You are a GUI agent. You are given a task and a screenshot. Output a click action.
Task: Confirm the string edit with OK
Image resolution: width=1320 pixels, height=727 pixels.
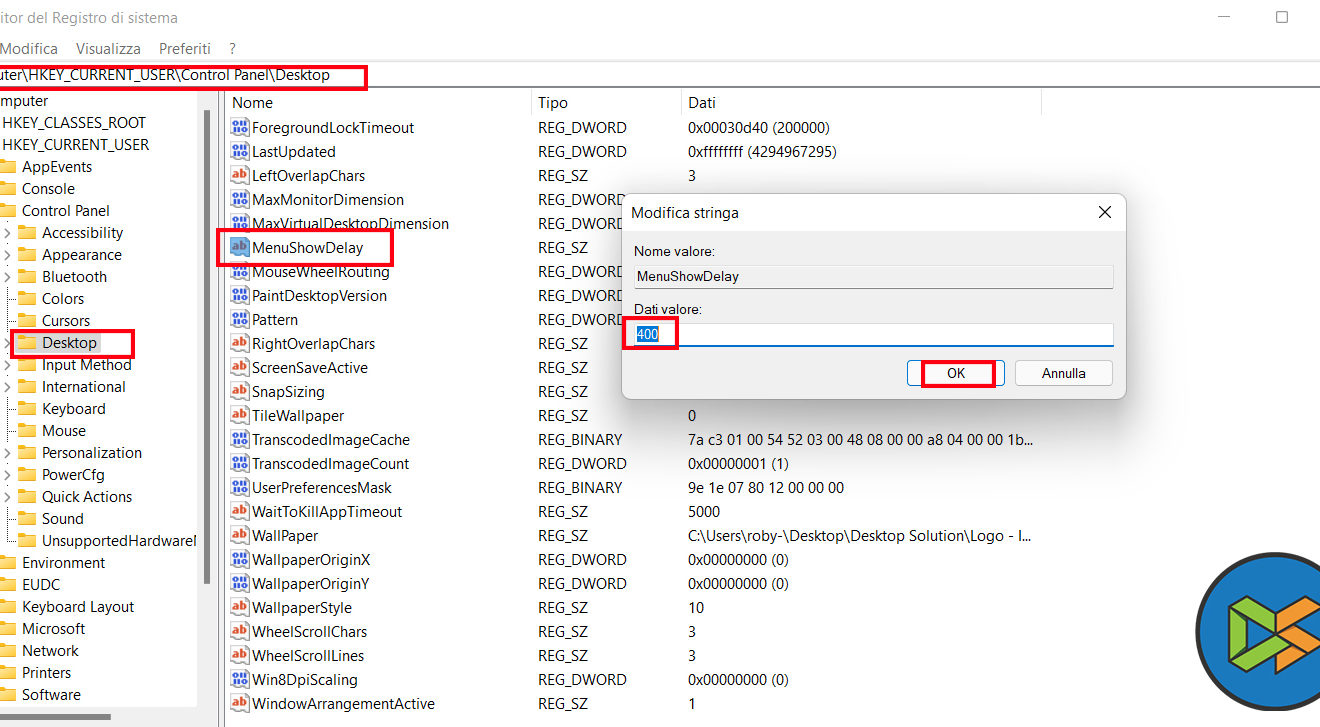[x=956, y=373]
